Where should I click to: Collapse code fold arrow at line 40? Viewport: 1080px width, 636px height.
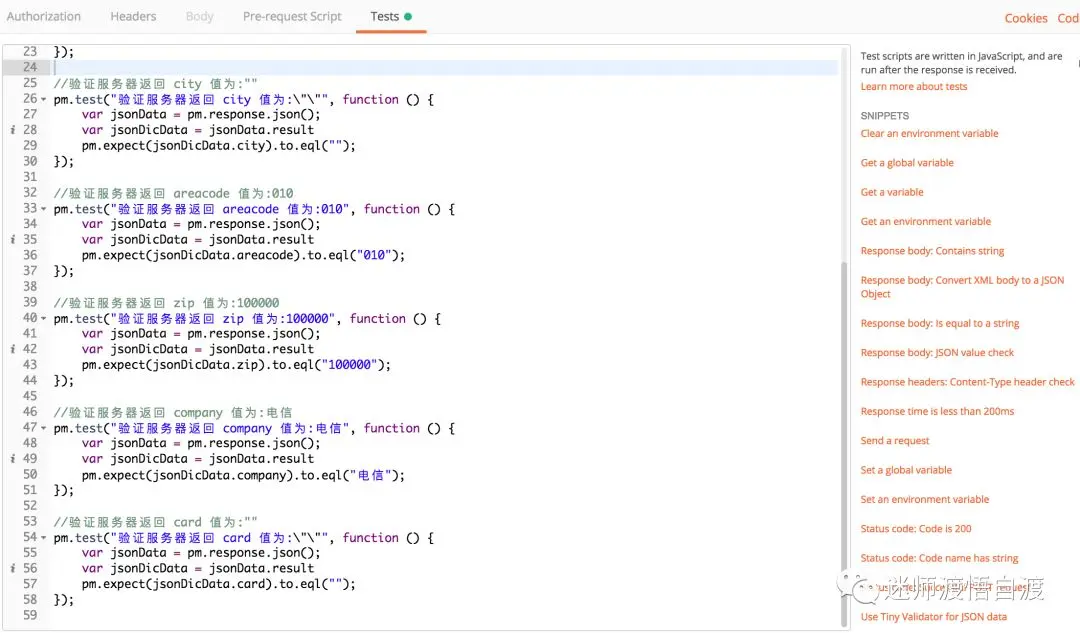coord(43,319)
